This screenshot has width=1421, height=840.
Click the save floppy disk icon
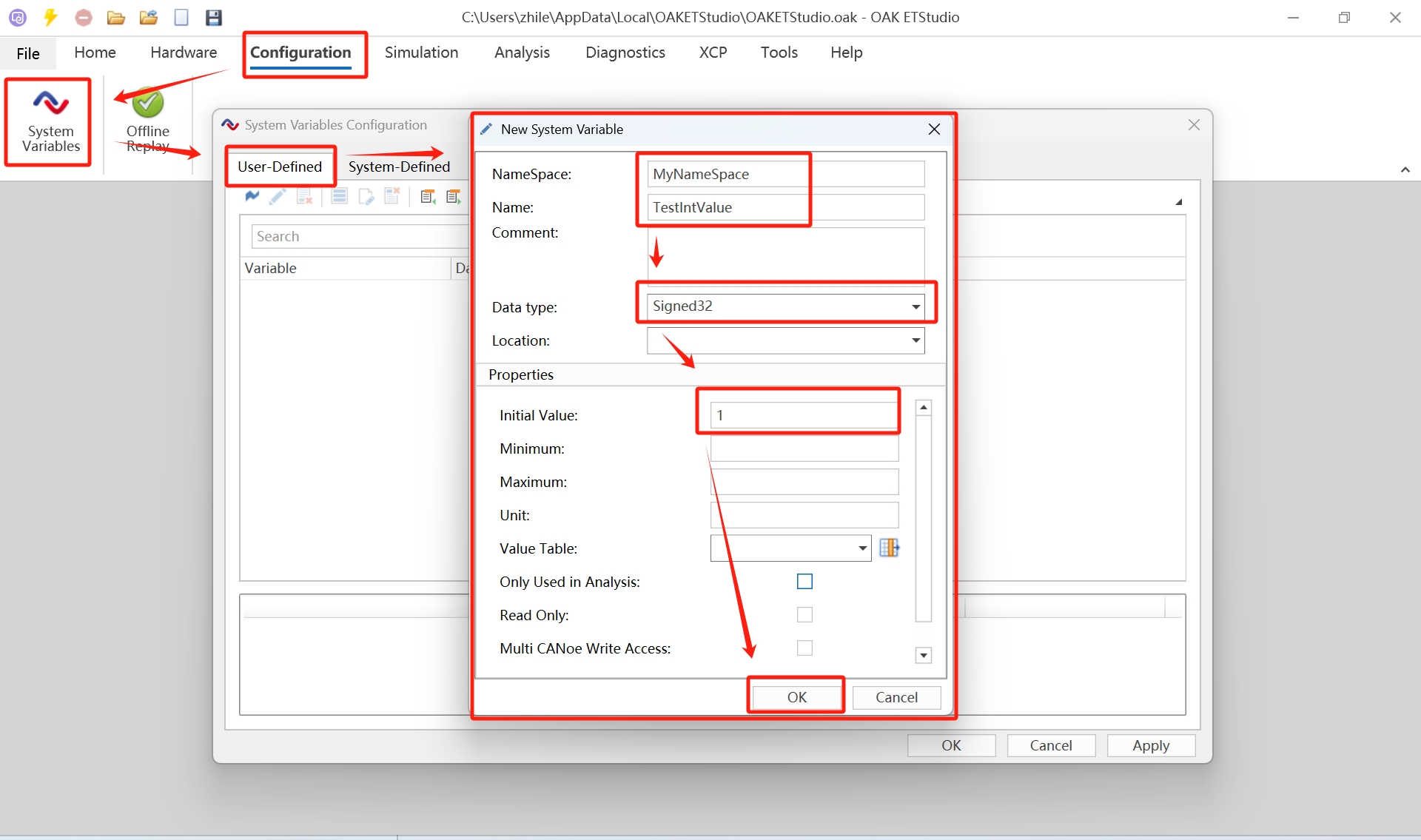coord(214,17)
